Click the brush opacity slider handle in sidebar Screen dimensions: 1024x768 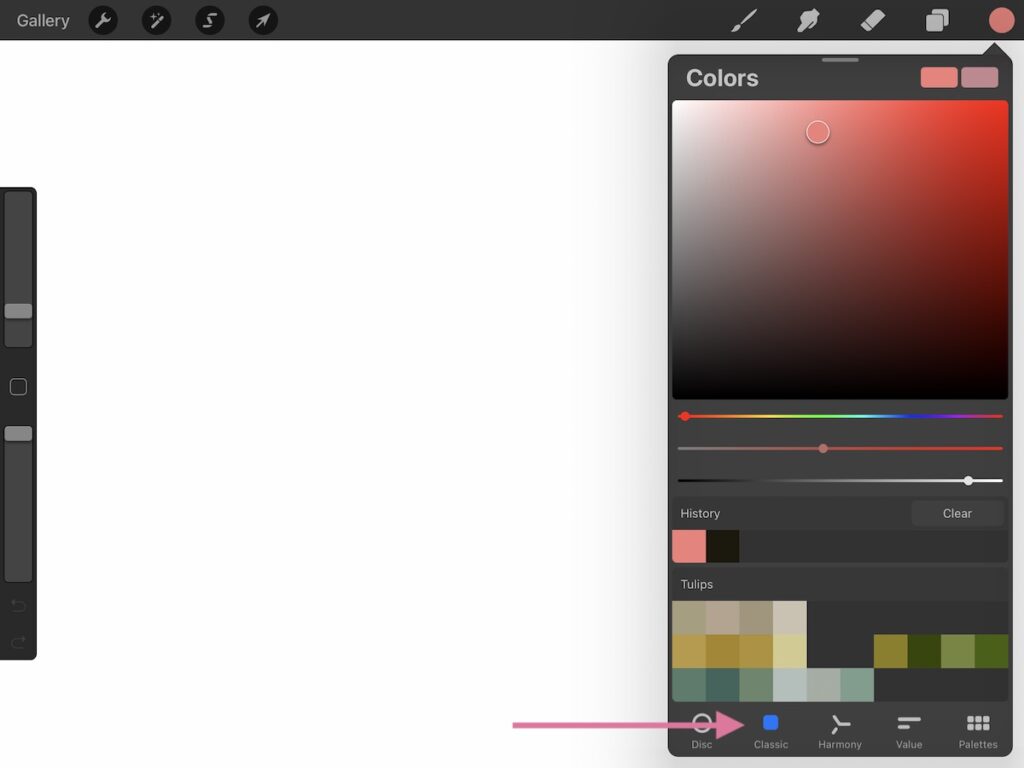[x=18, y=433]
